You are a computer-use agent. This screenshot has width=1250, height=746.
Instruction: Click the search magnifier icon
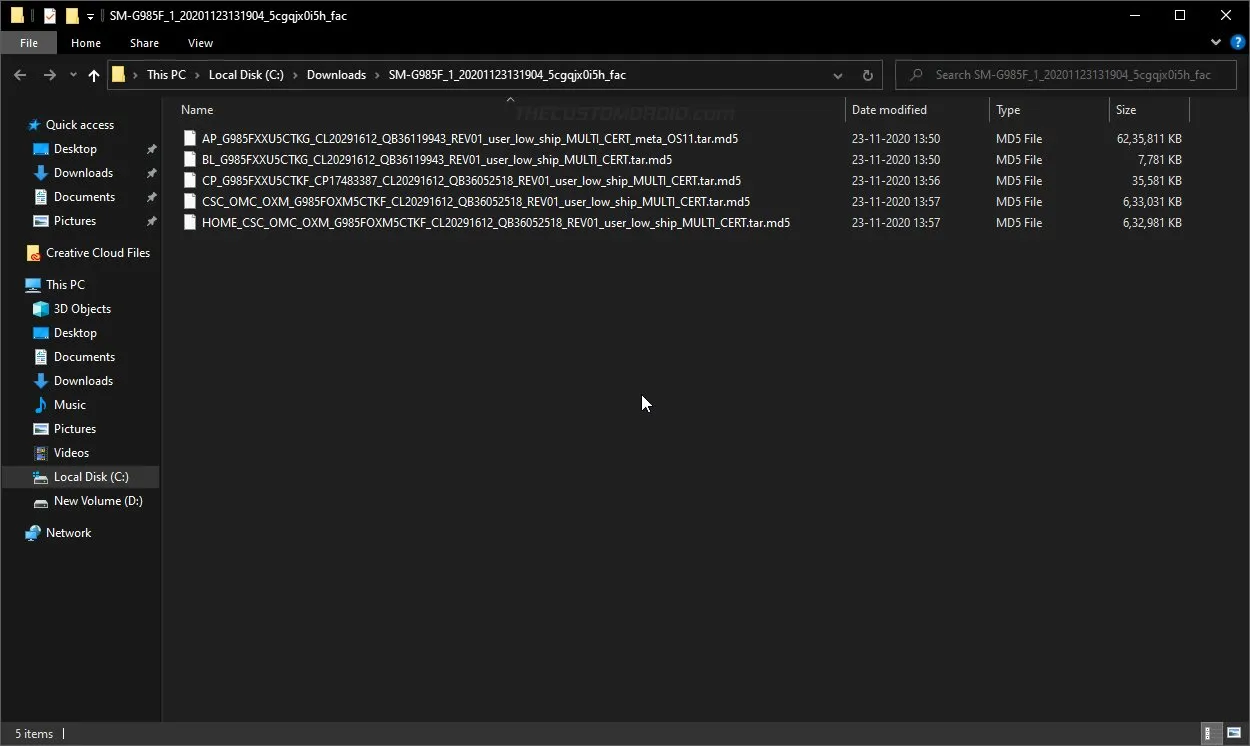pos(914,74)
